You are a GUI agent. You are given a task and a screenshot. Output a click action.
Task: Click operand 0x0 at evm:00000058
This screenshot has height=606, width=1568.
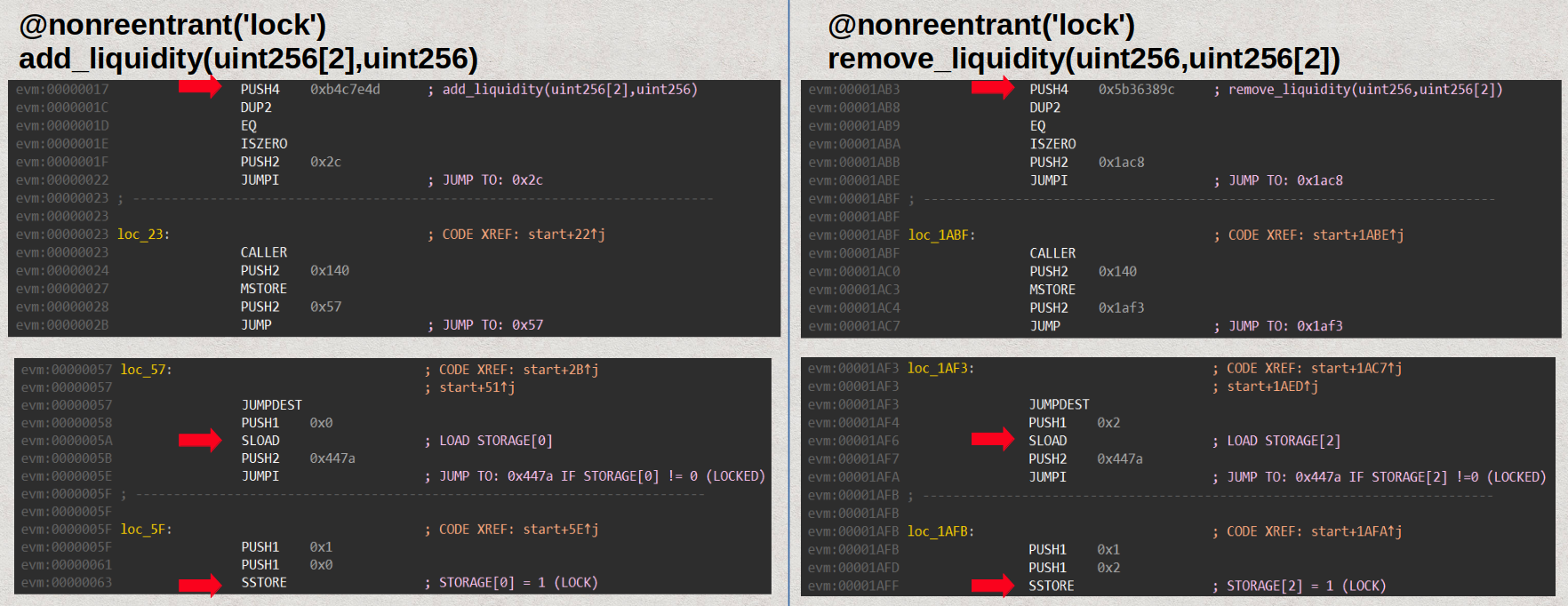point(321,423)
